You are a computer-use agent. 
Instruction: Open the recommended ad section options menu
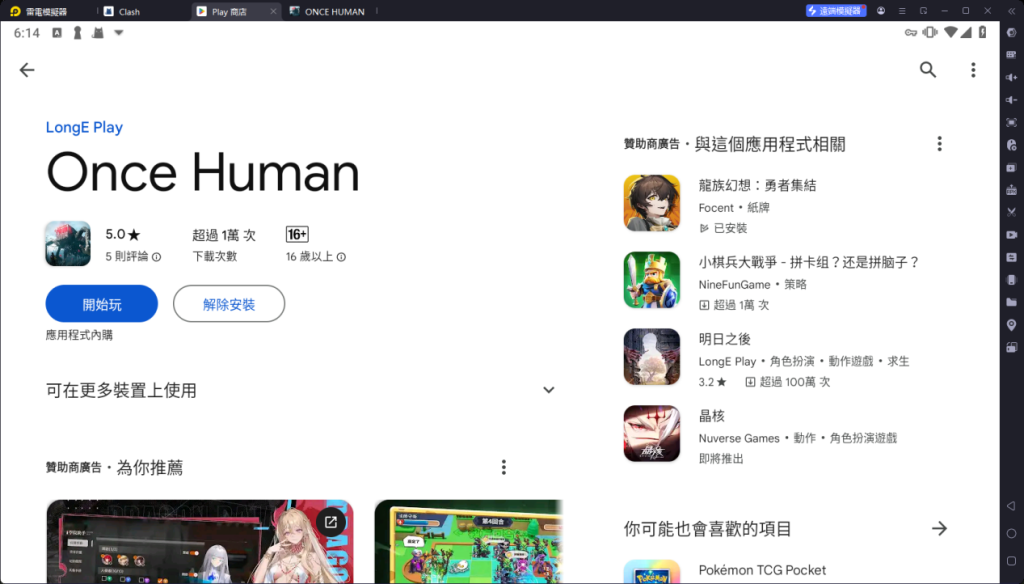click(504, 467)
